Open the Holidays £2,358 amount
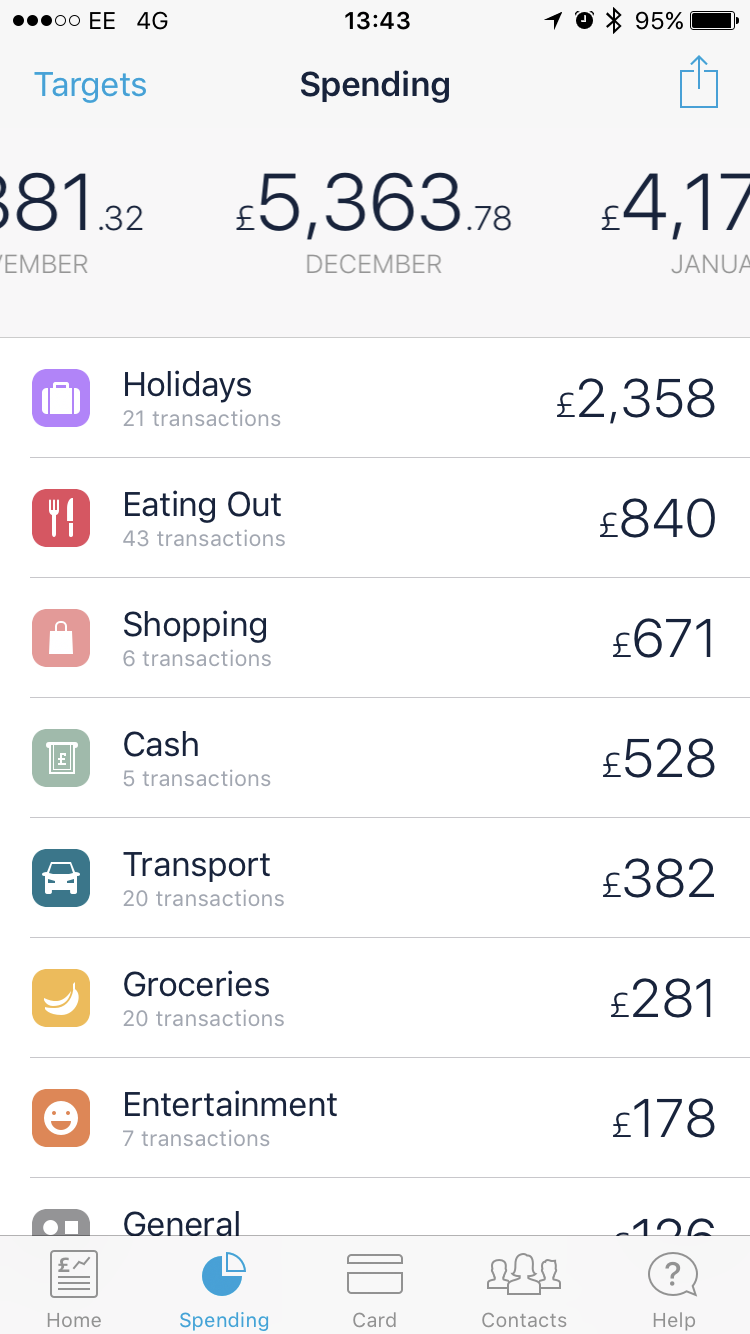The width and height of the screenshot is (750, 1334). (636, 399)
